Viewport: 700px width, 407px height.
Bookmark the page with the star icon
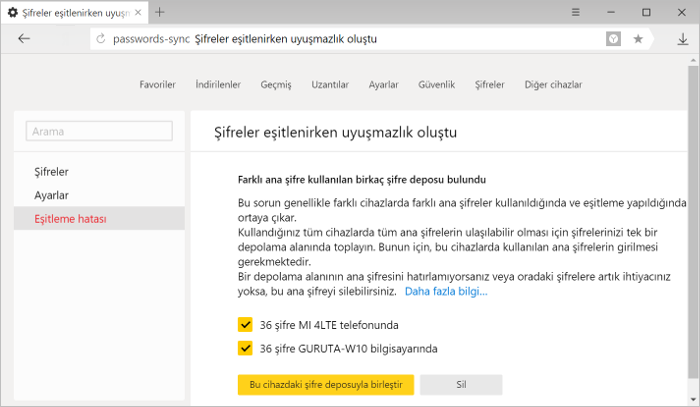[x=638, y=39]
